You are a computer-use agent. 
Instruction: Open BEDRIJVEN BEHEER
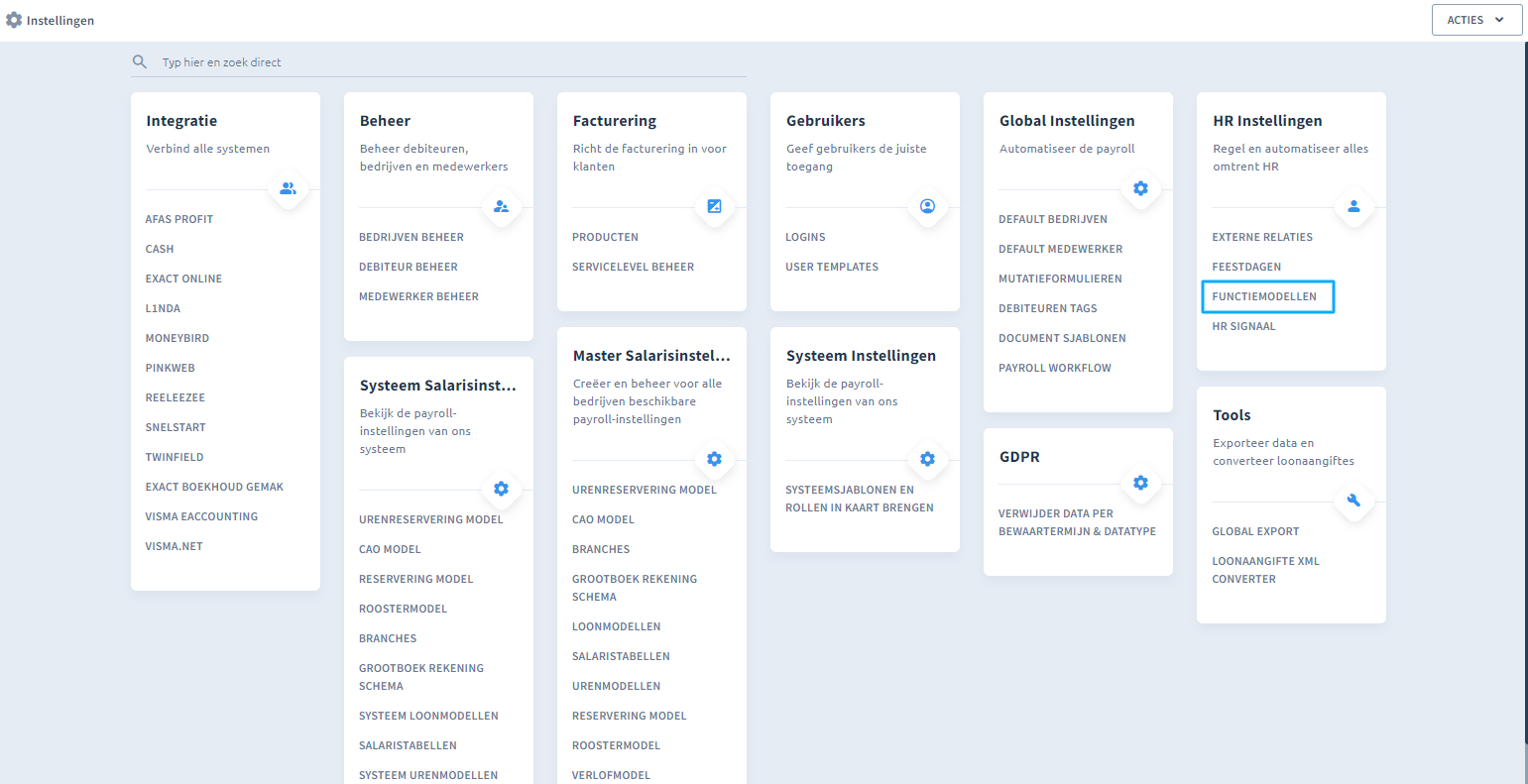[411, 237]
